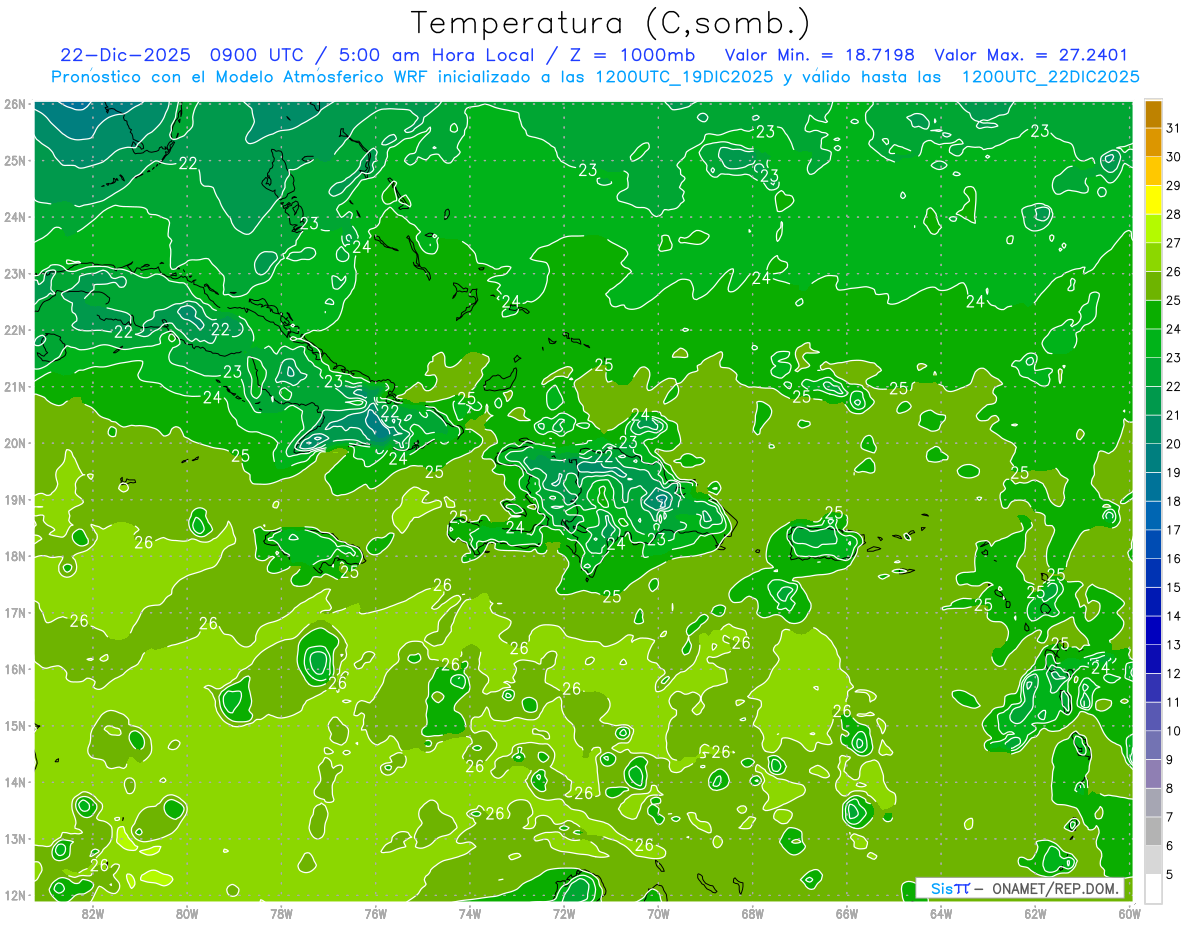
Task: Click the 70W longitude axis label
Action: pos(658,913)
